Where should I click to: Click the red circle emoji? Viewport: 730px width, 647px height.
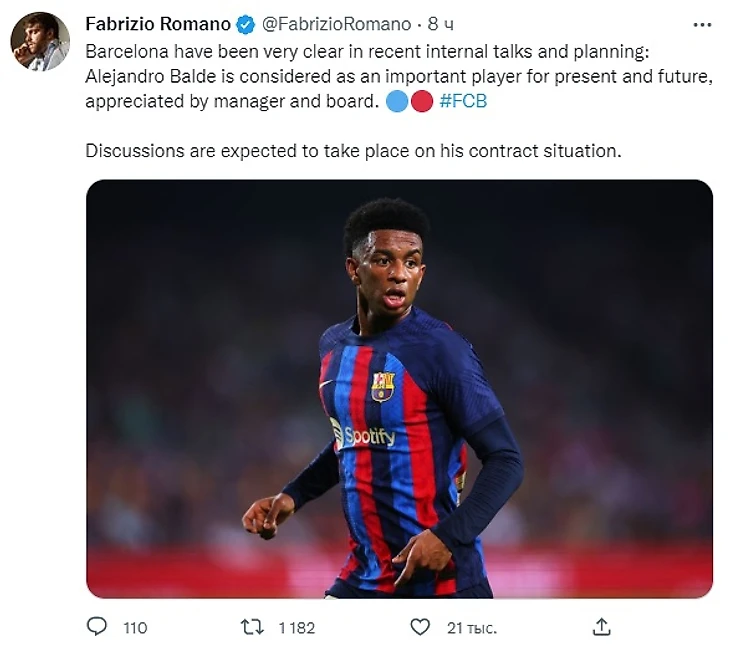[x=421, y=102]
